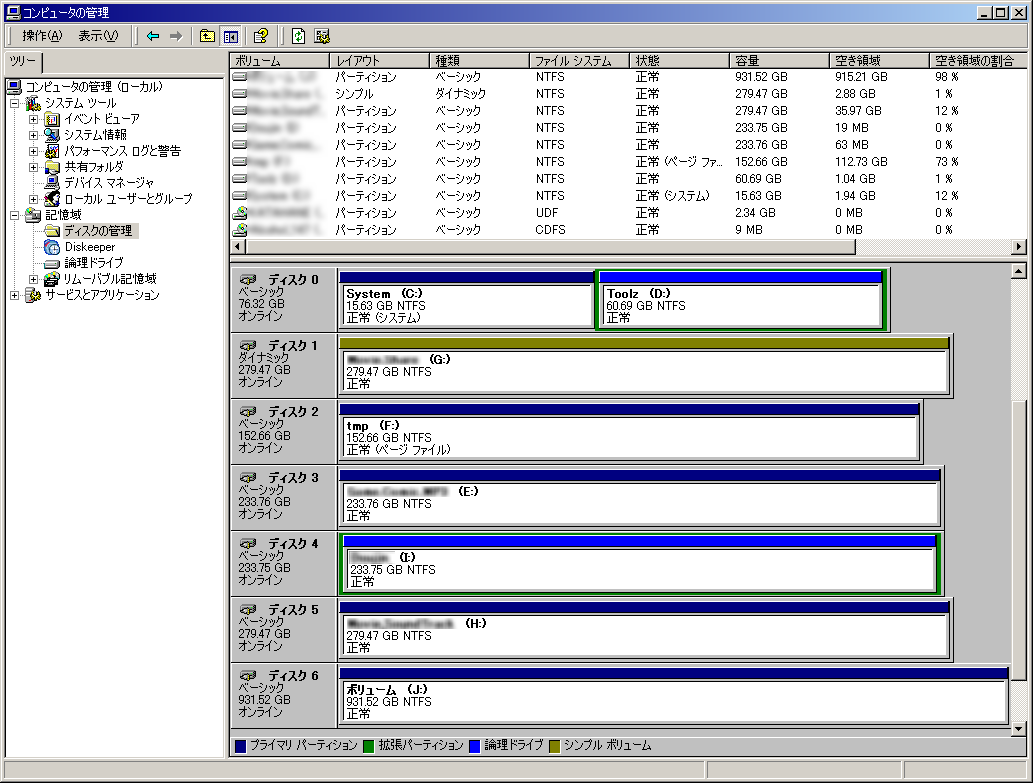Select the 共有フォルダ tree icon

tap(52, 167)
